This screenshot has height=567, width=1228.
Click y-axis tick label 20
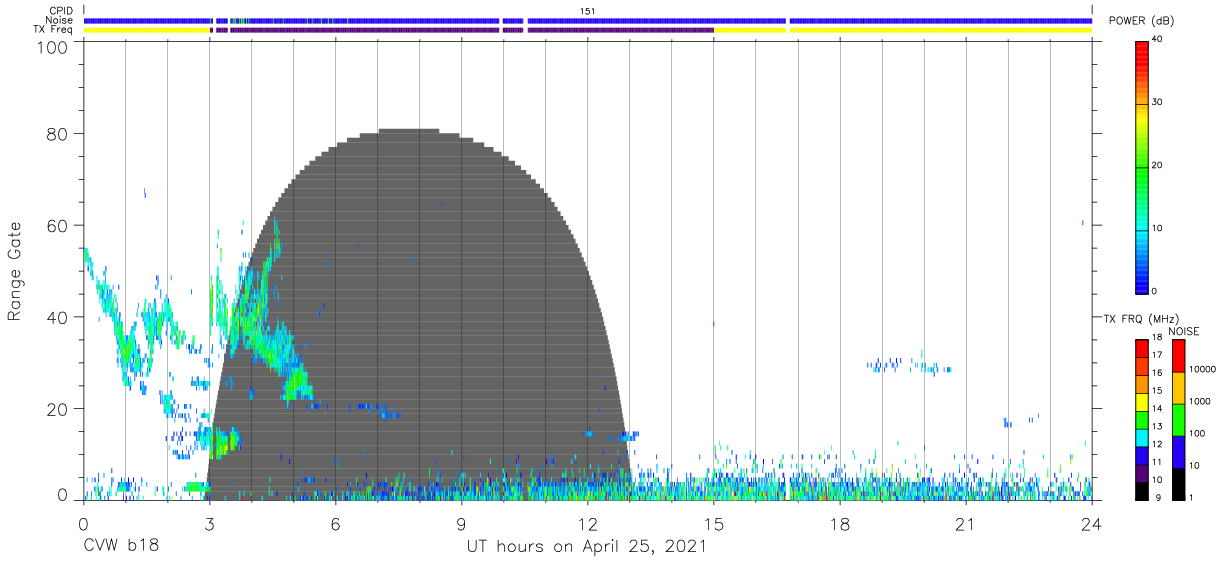point(59,409)
